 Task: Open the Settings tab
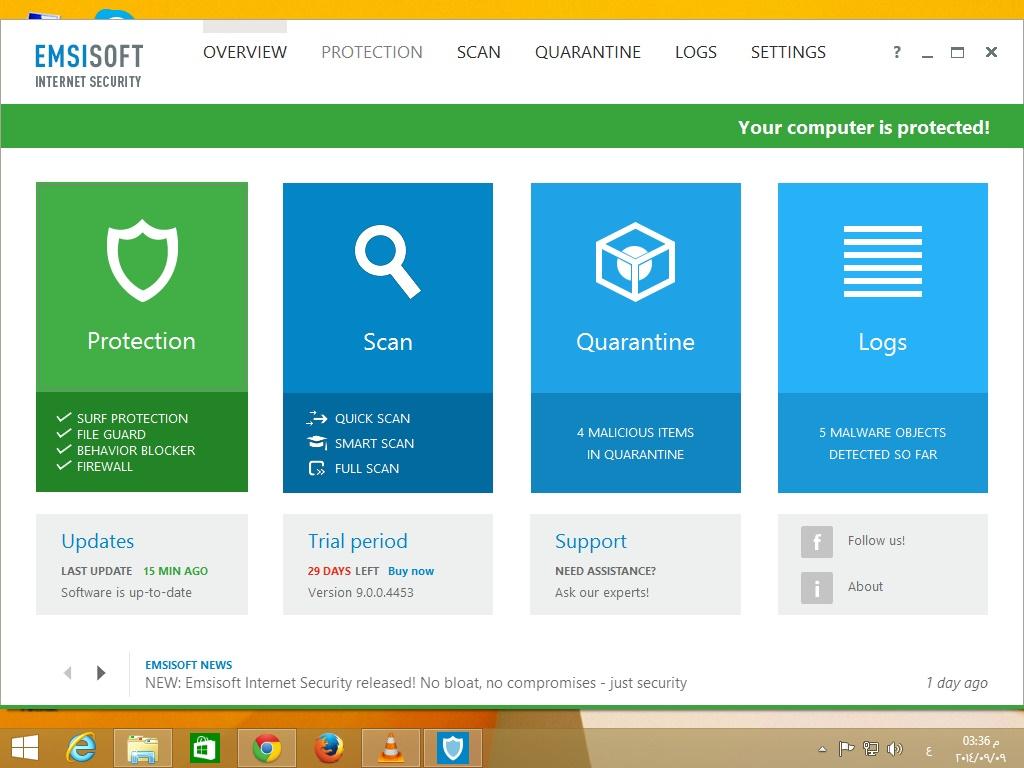788,52
